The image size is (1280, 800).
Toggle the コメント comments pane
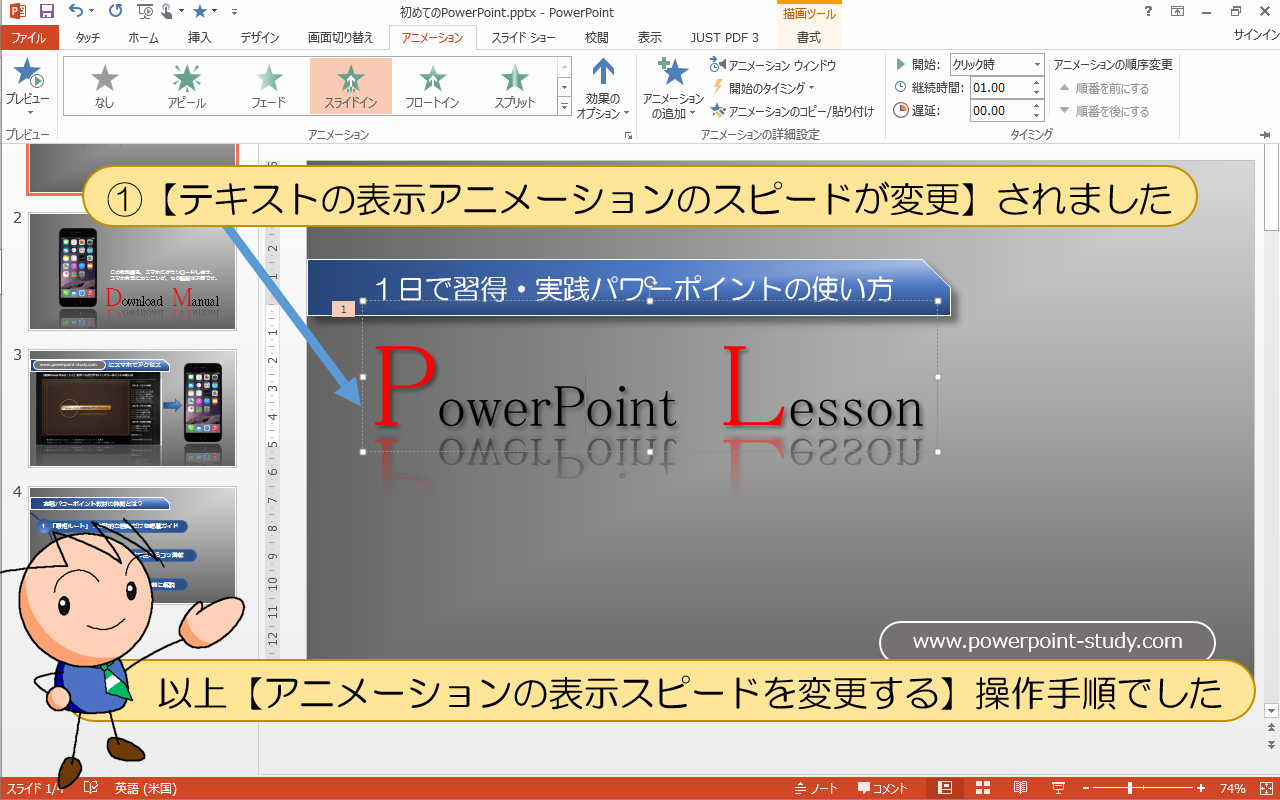(883, 789)
